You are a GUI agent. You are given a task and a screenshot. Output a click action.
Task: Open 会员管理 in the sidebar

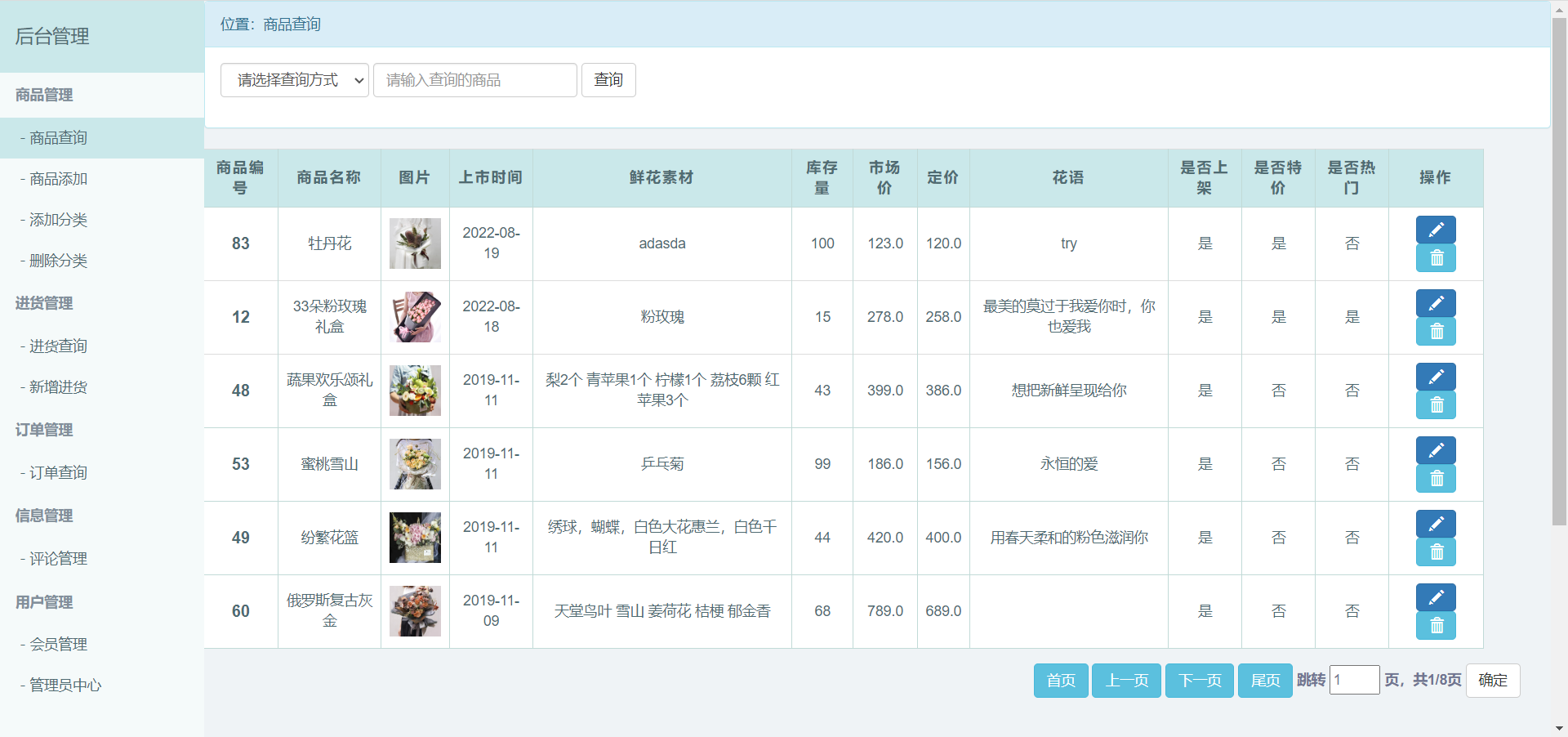pyautogui.click(x=102, y=645)
